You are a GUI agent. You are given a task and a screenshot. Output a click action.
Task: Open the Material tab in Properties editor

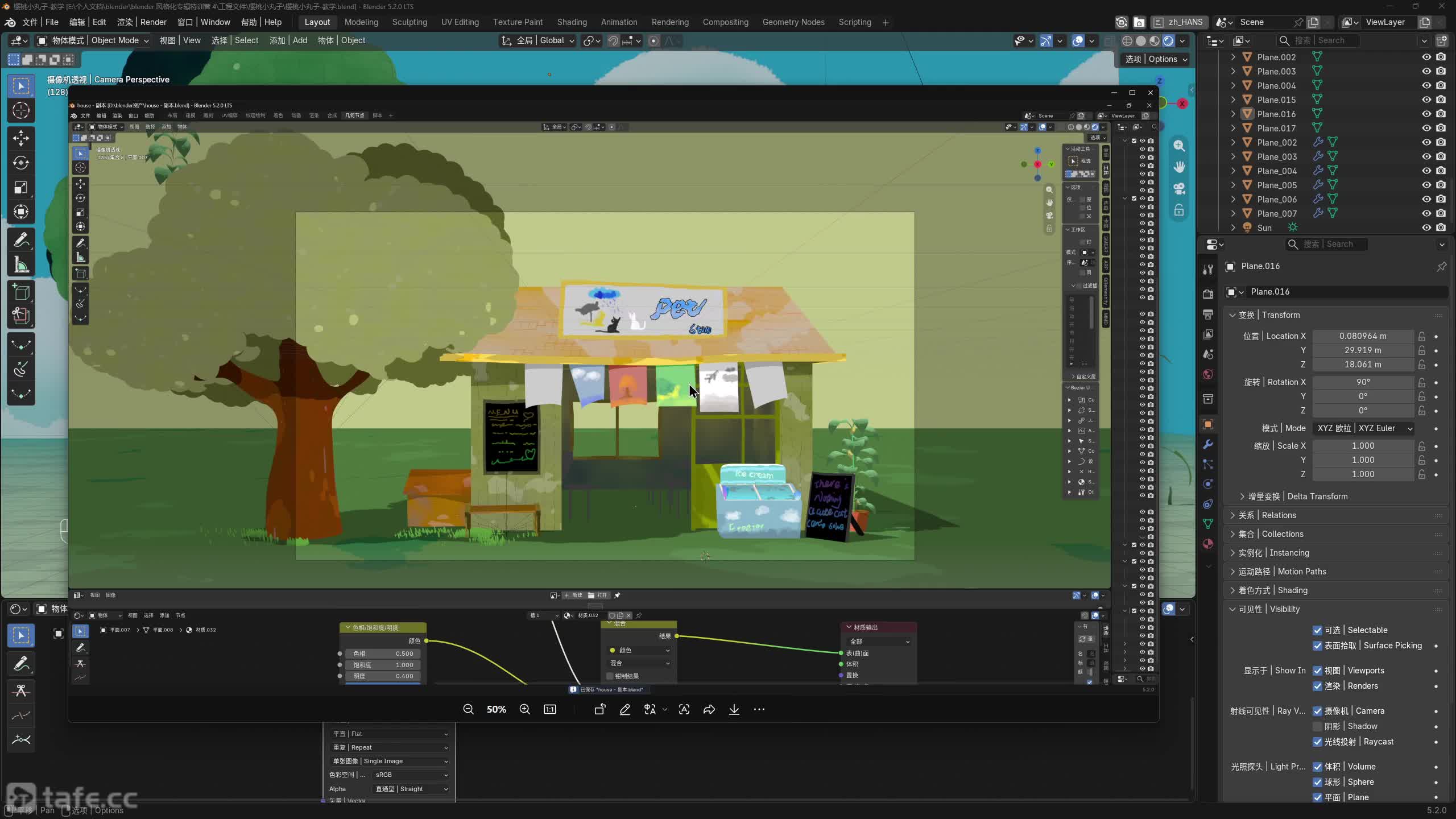point(1208,544)
